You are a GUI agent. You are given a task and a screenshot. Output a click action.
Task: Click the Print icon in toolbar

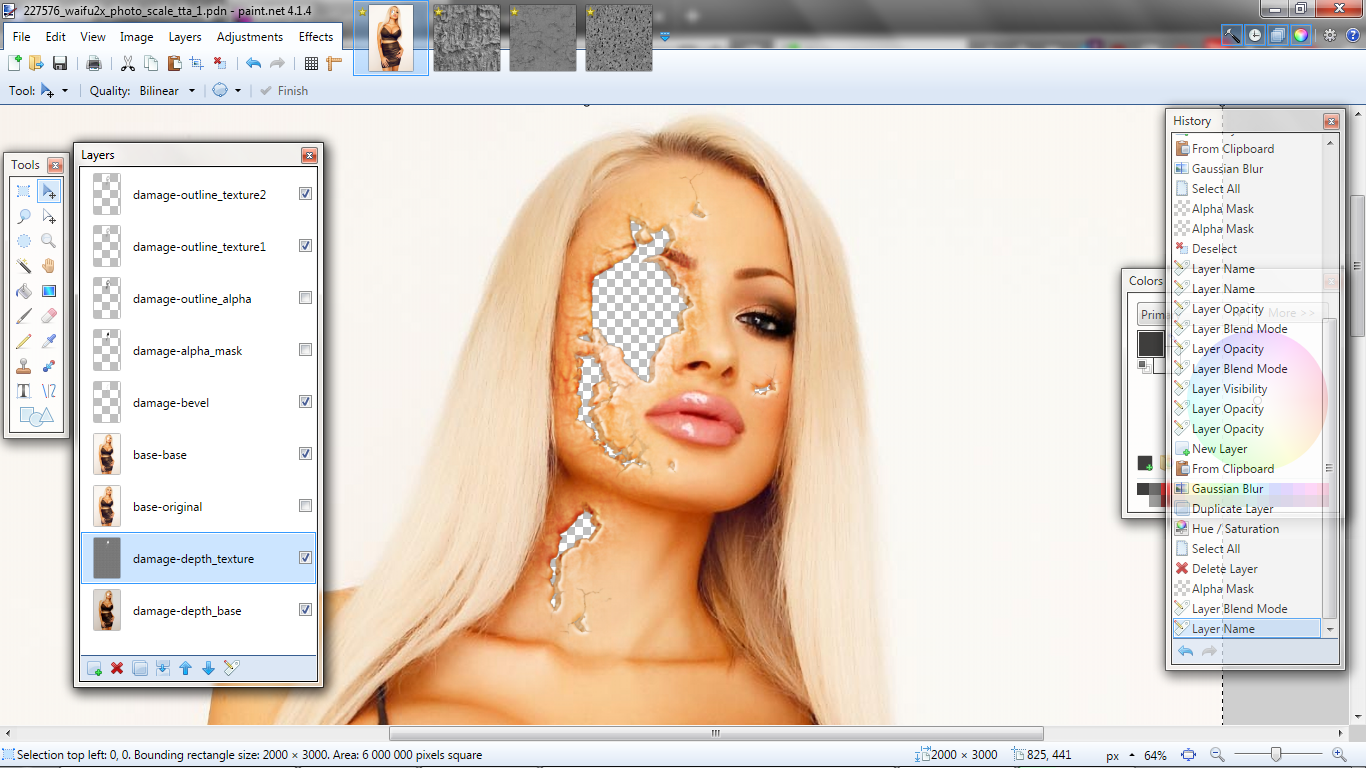[x=94, y=63]
